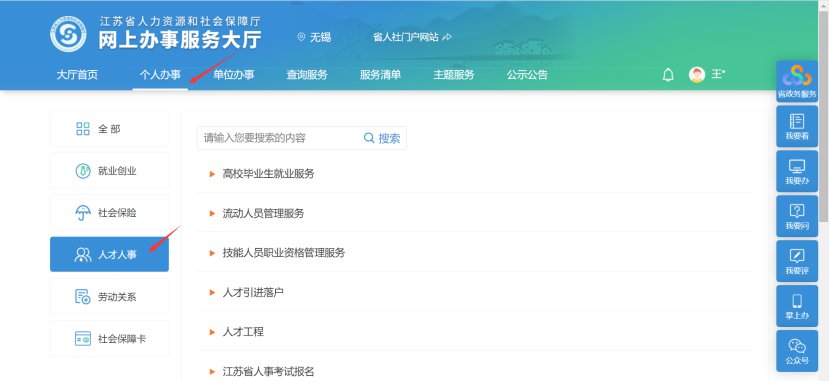Click the 省政务服务 icon in right sidebar
830x381 pixels.
coord(797,81)
